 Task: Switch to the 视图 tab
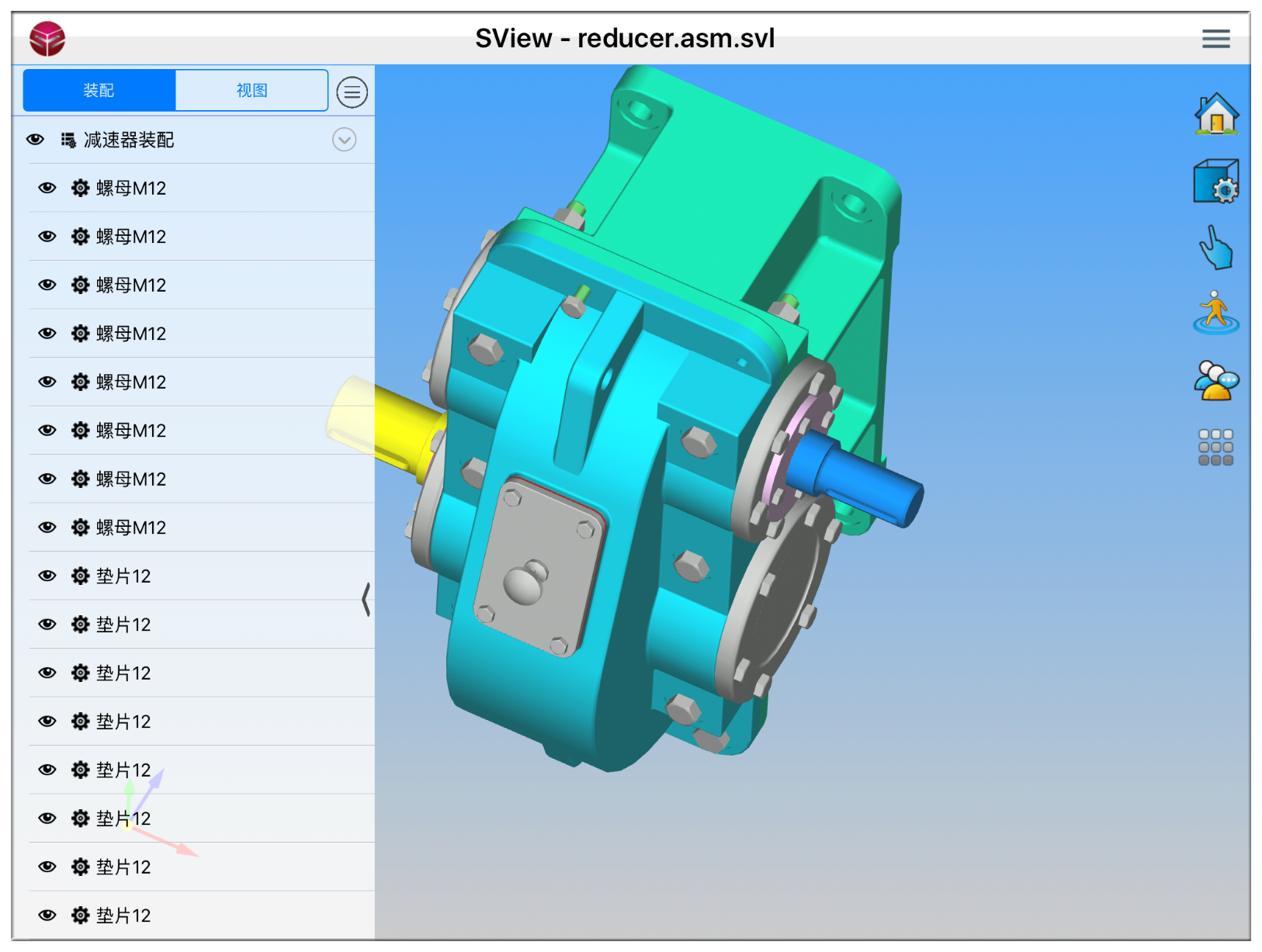click(x=251, y=91)
